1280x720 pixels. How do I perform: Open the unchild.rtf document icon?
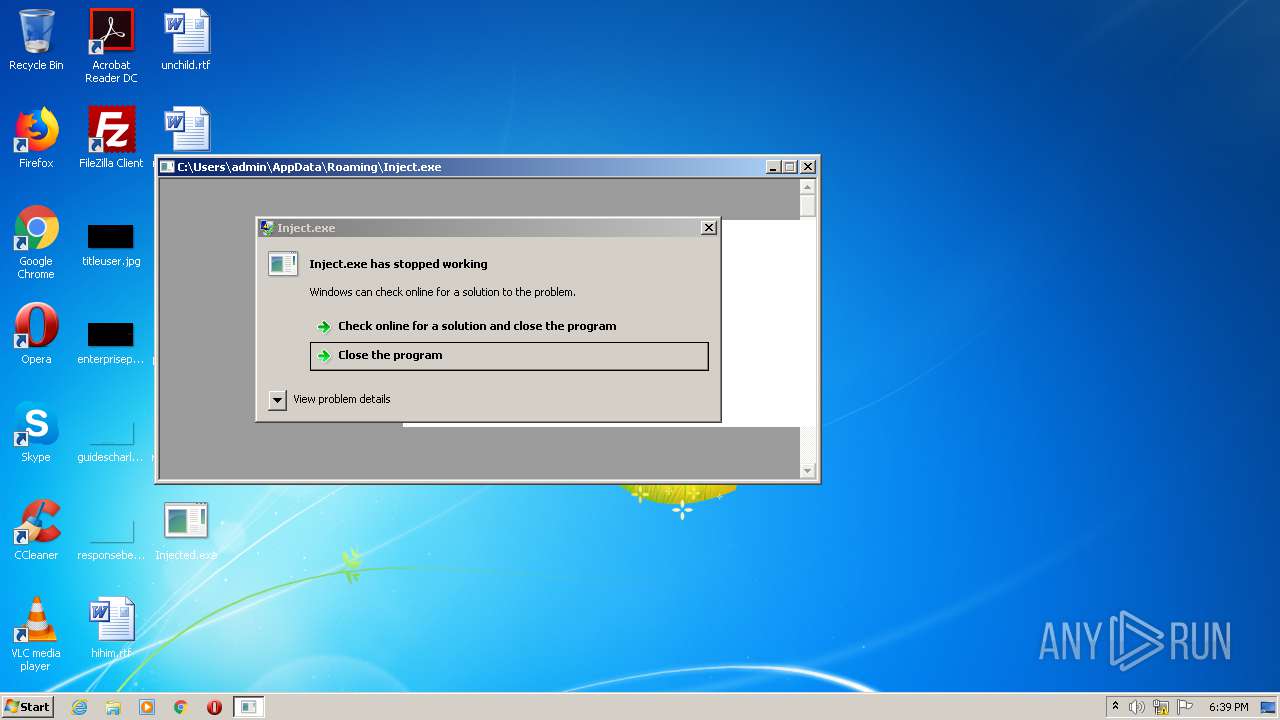pos(186,41)
